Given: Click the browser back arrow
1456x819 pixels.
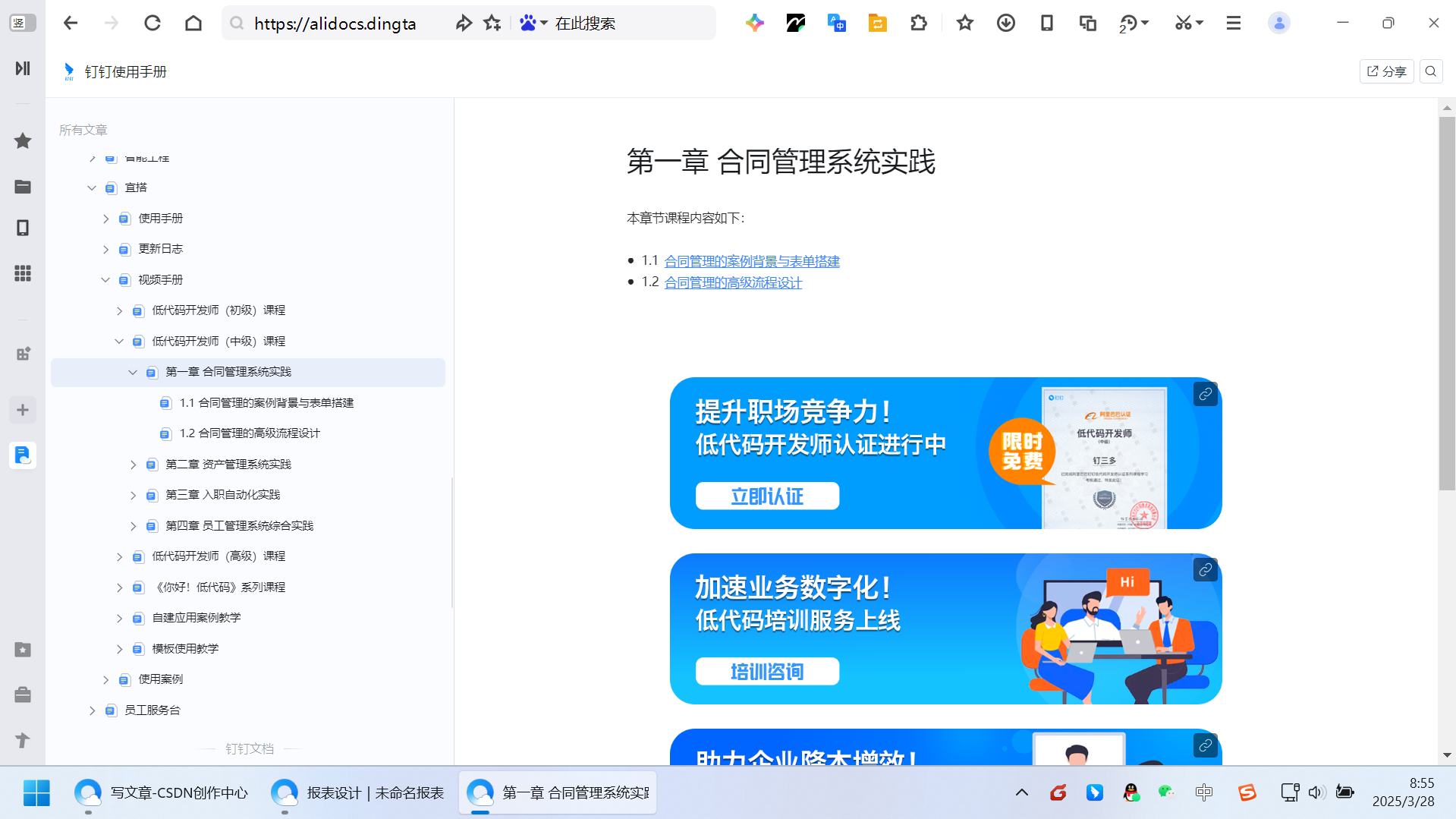Looking at the screenshot, I should pos(71,24).
